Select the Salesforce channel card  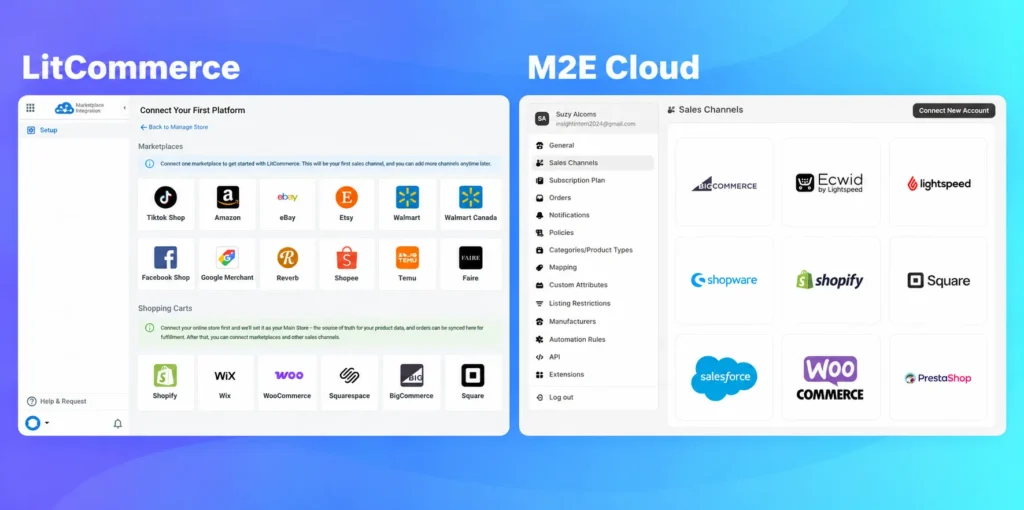click(x=724, y=377)
